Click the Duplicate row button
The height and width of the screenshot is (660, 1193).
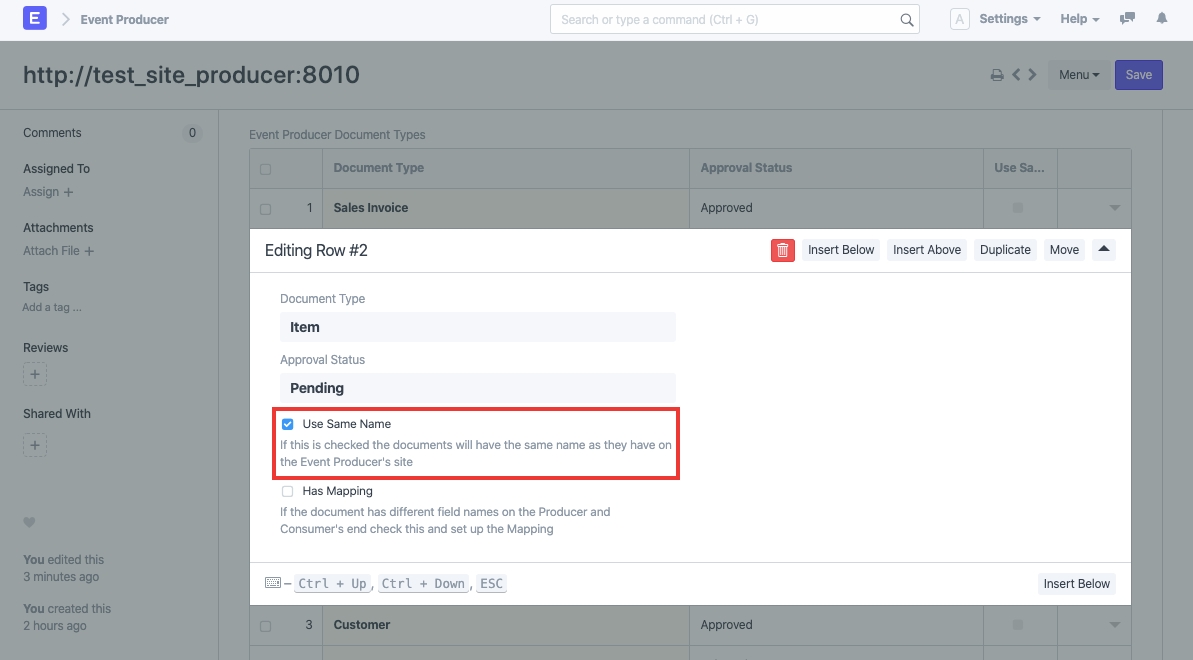coord(1005,250)
